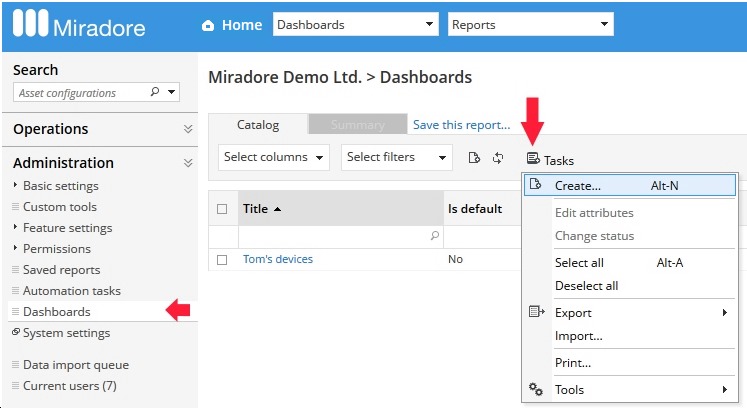Click the Title column filter field
The width and height of the screenshot is (747, 414).
pyautogui.click(x=341, y=236)
